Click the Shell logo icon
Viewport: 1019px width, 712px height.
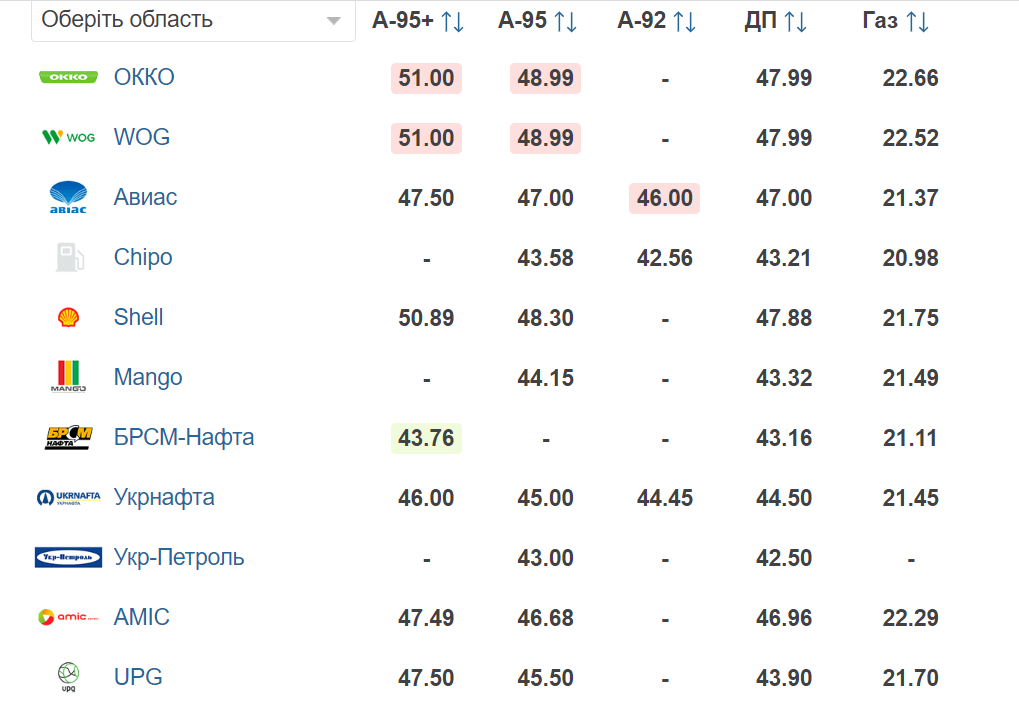pyautogui.click(x=68, y=317)
